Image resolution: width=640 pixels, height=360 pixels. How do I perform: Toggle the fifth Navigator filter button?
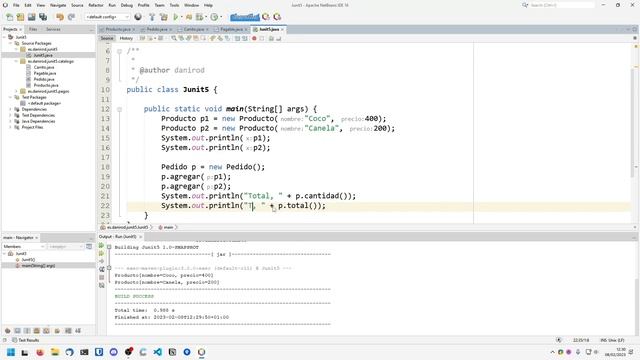(x=47, y=331)
